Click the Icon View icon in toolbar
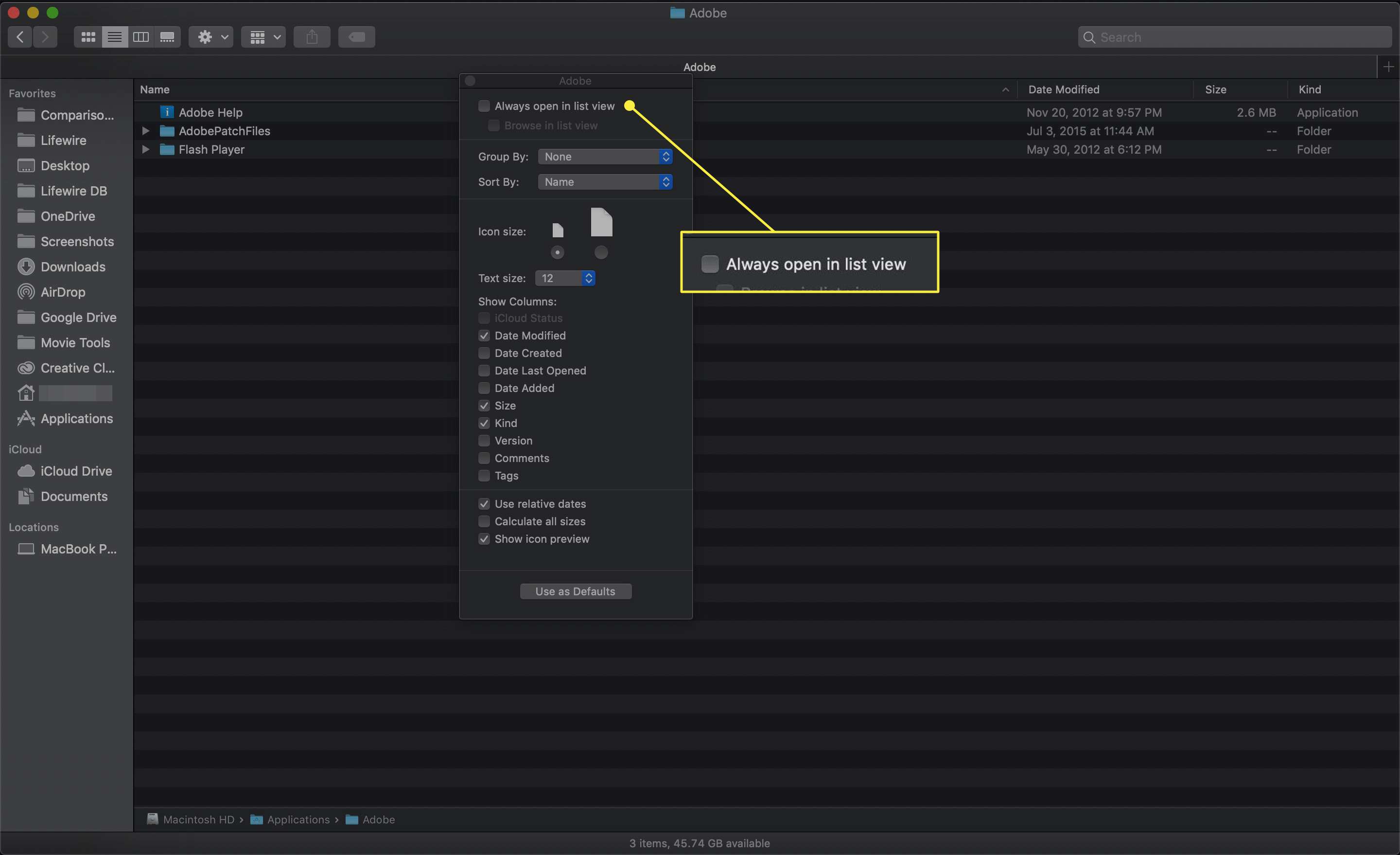The height and width of the screenshot is (855, 1400). click(x=87, y=37)
